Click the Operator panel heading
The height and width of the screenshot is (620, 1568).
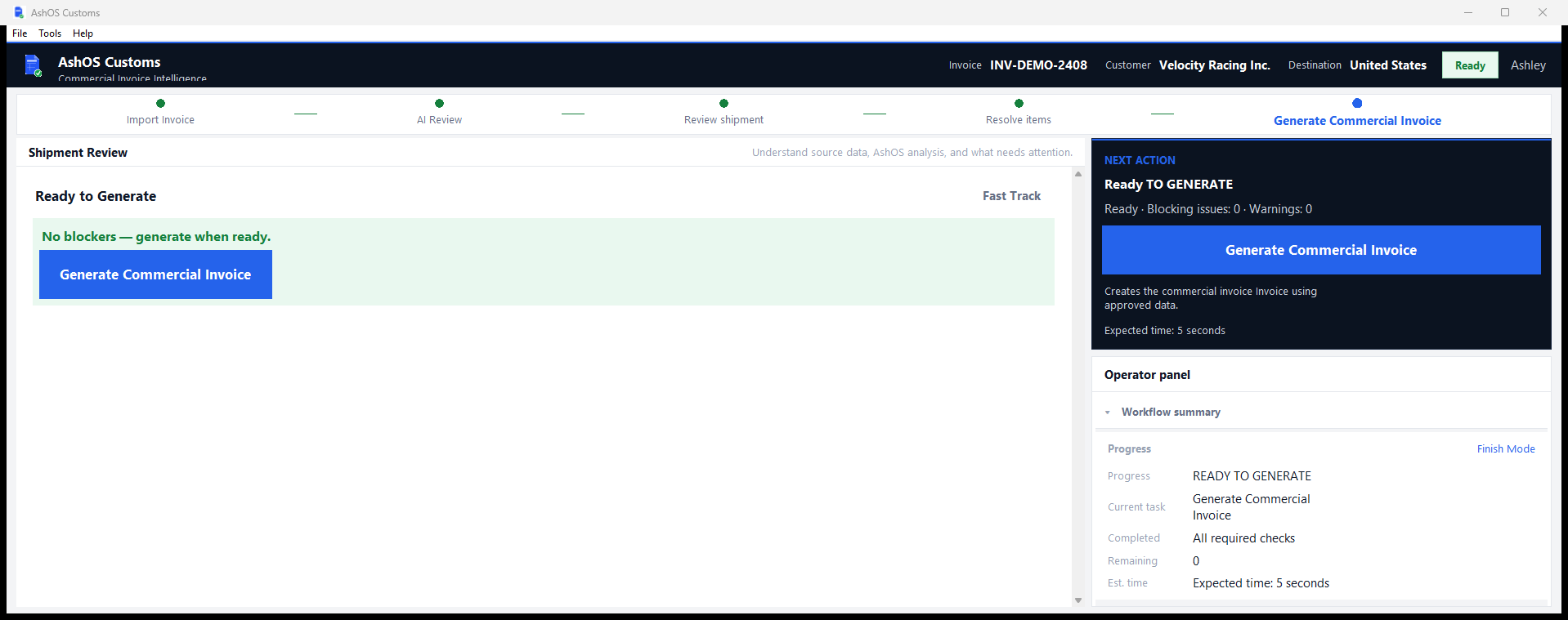pyautogui.click(x=1147, y=375)
